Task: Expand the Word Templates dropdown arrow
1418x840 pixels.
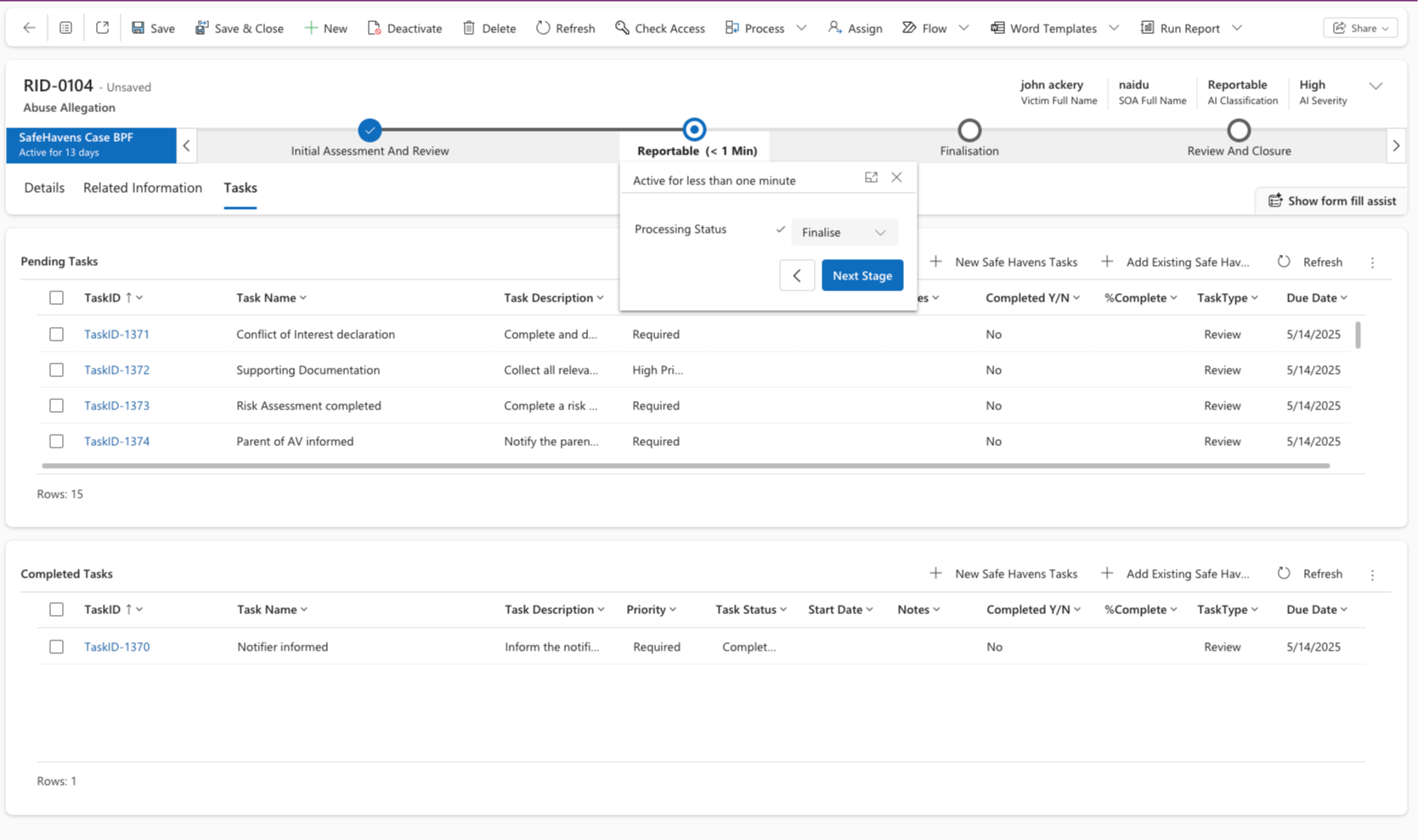Action: click(1114, 28)
